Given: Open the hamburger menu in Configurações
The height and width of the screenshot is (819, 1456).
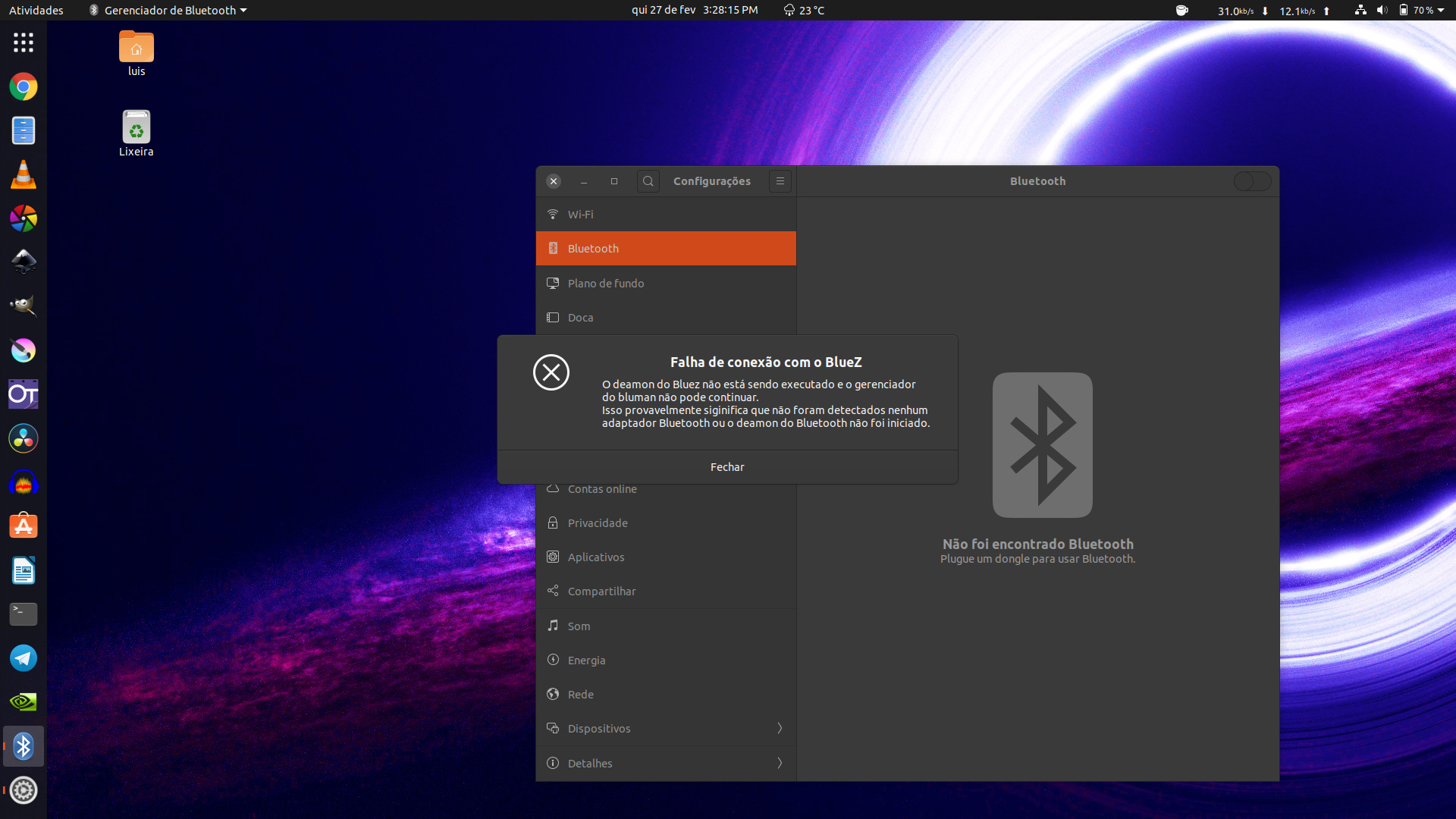Looking at the screenshot, I should pyautogui.click(x=780, y=181).
